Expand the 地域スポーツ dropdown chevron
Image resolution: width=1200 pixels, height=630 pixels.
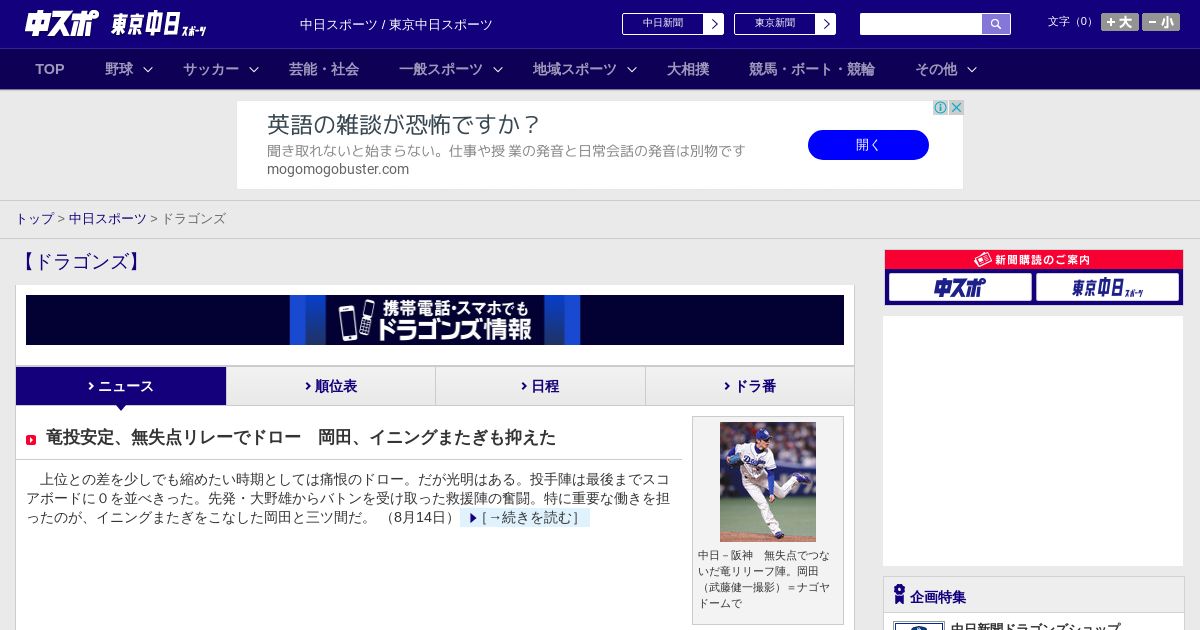coord(632,69)
